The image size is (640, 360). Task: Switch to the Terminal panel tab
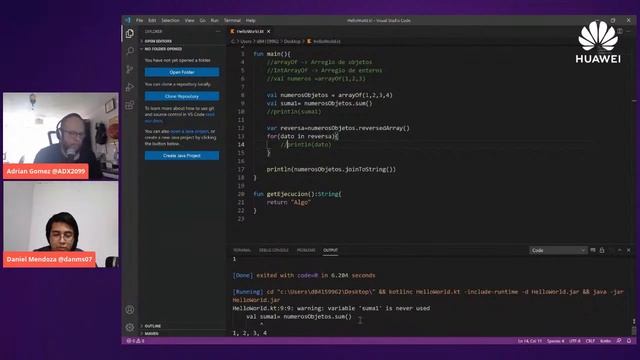pyautogui.click(x=242, y=250)
